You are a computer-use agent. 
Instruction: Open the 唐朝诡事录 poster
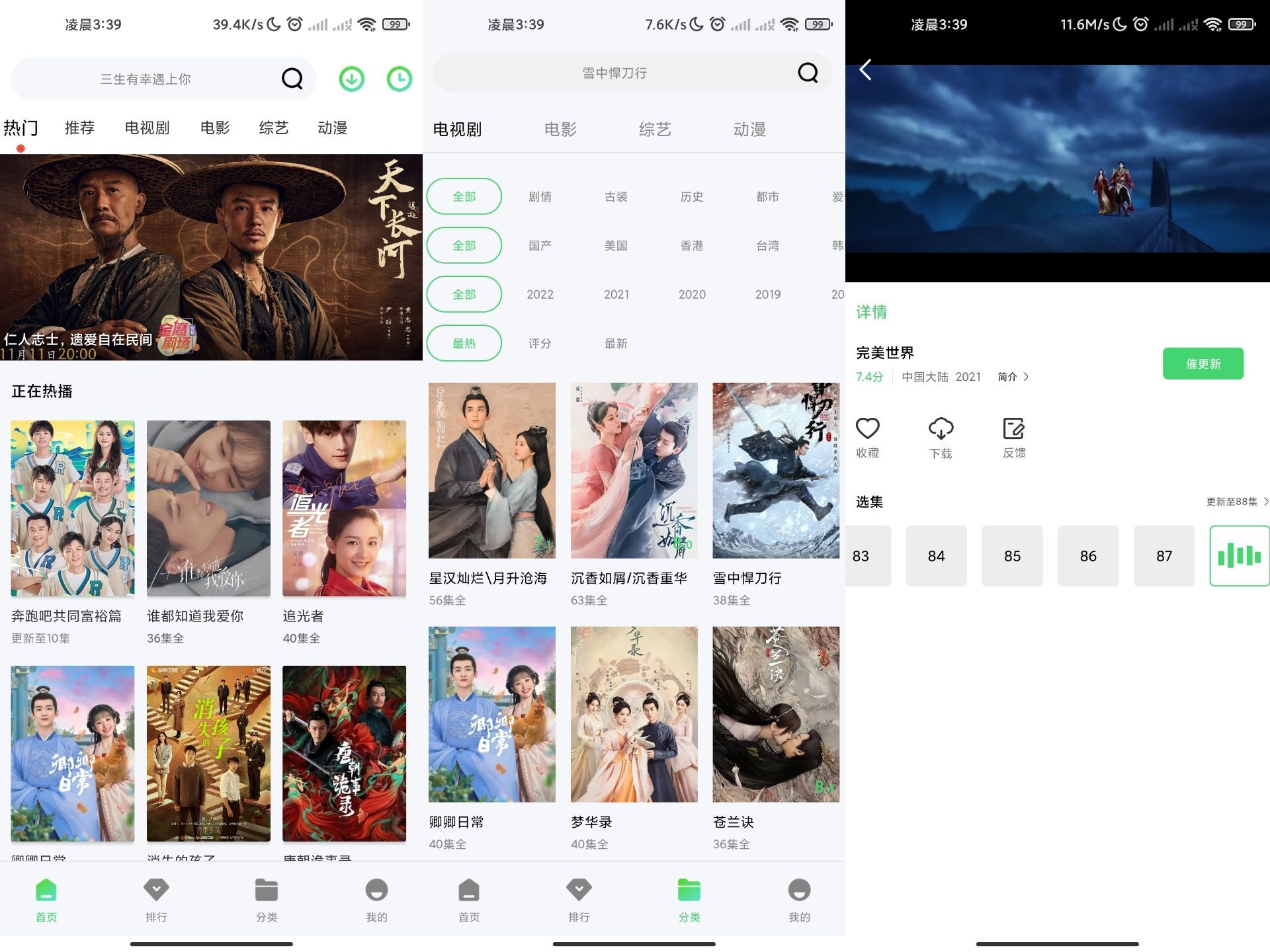tap(344, 754)
